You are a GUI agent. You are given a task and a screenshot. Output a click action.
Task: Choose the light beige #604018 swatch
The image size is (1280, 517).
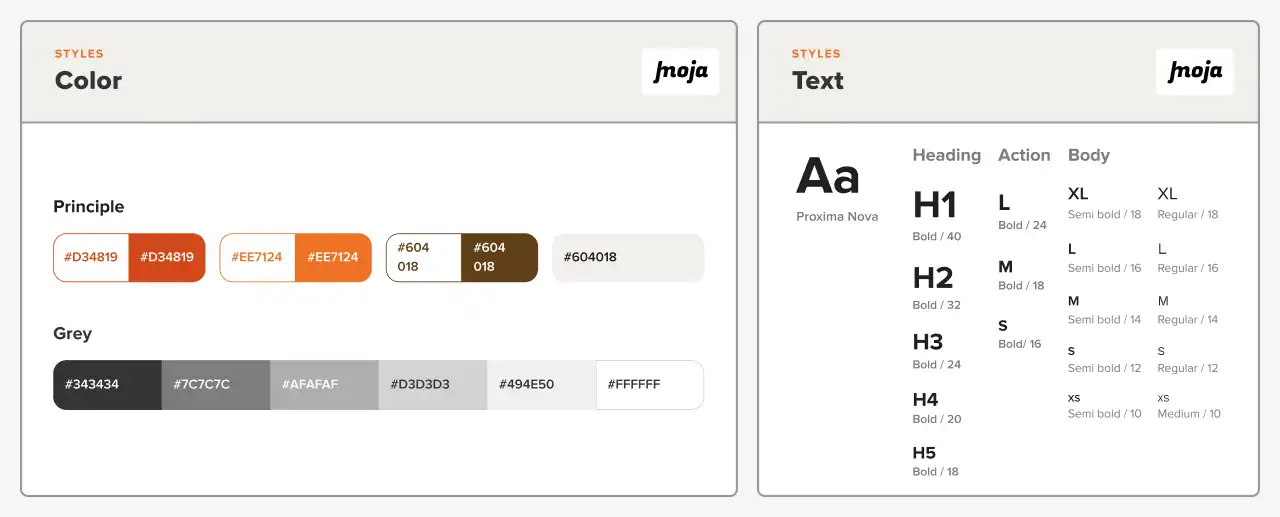(x=628, y=257)
